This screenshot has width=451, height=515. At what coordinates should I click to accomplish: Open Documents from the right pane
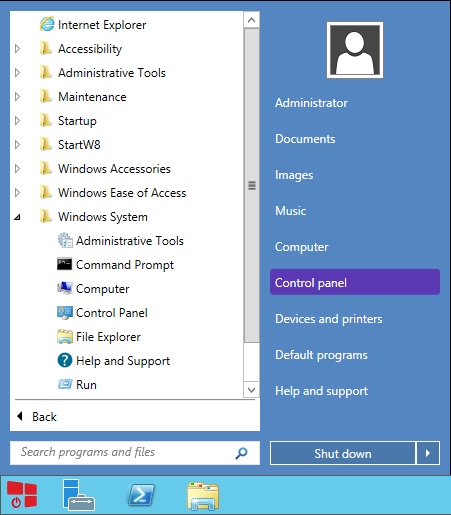click(x=305, y=139)
